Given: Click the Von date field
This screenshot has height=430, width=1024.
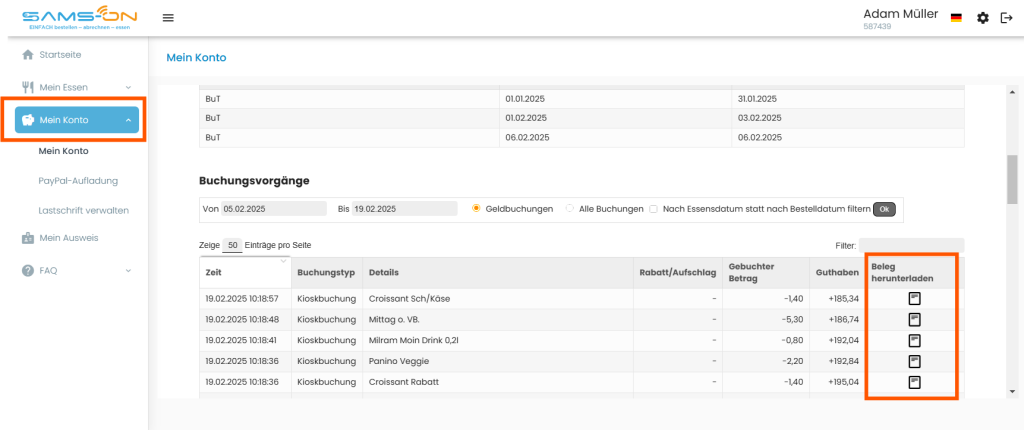Looking at the screenshot, I should (x=274, y=208).
